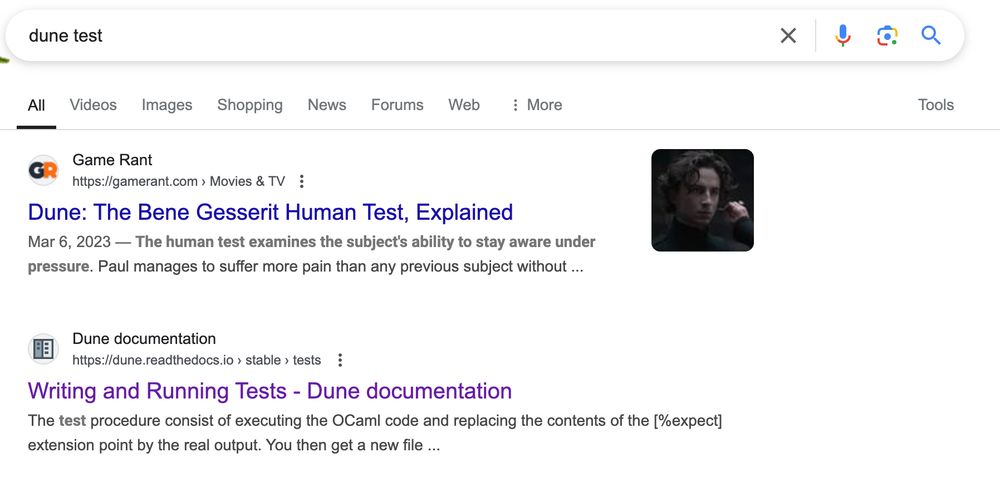Click the 'Dune documentation' site name
1000x483 pixels.
(144, 339)
